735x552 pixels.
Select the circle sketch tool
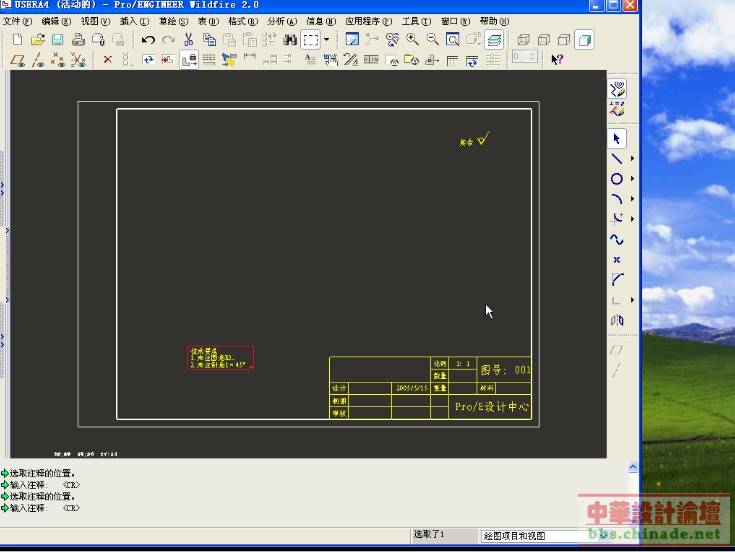tap(617, 179)
